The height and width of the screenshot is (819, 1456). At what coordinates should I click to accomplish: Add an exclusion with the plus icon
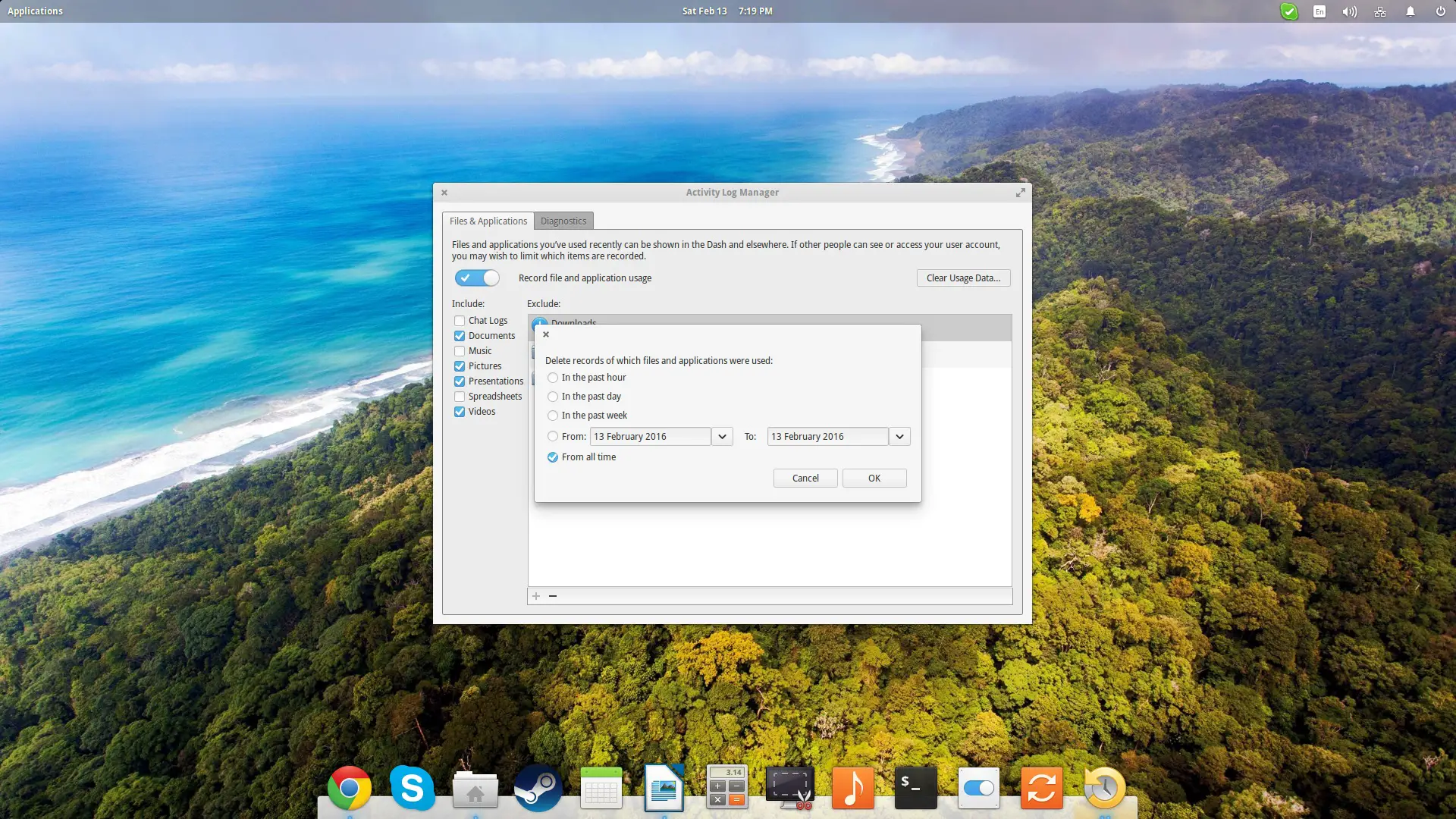click(536, 596)
